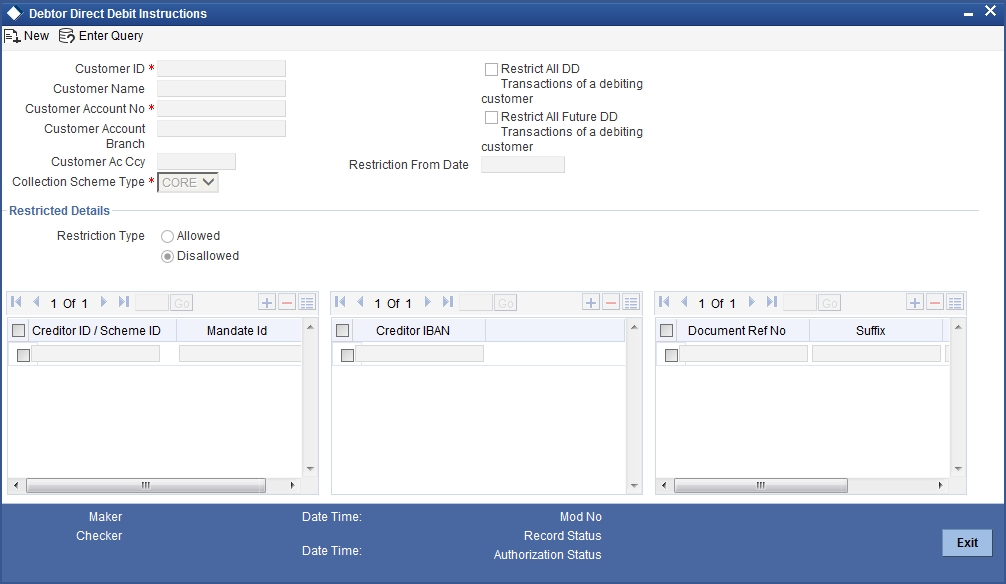Viewport: 1006px width, 584px height.
Task: Click the Customer Account Branch field
Action: (x=221, y=128)
